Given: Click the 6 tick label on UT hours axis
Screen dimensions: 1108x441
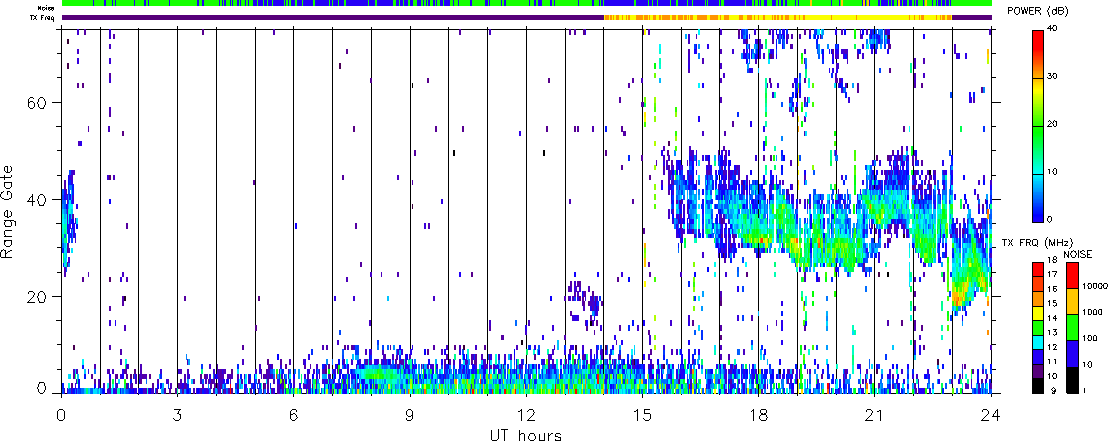Looking at the screenshot, I should tap(293, 414).
